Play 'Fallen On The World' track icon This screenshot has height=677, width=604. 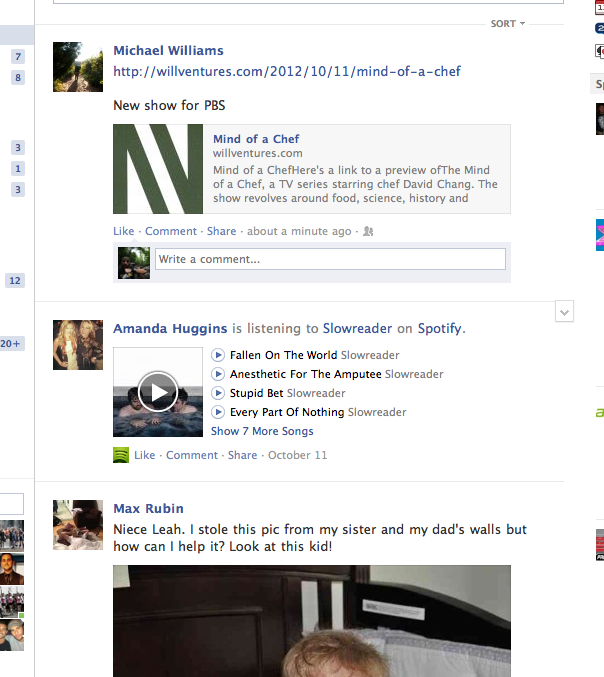coord(218,355)
